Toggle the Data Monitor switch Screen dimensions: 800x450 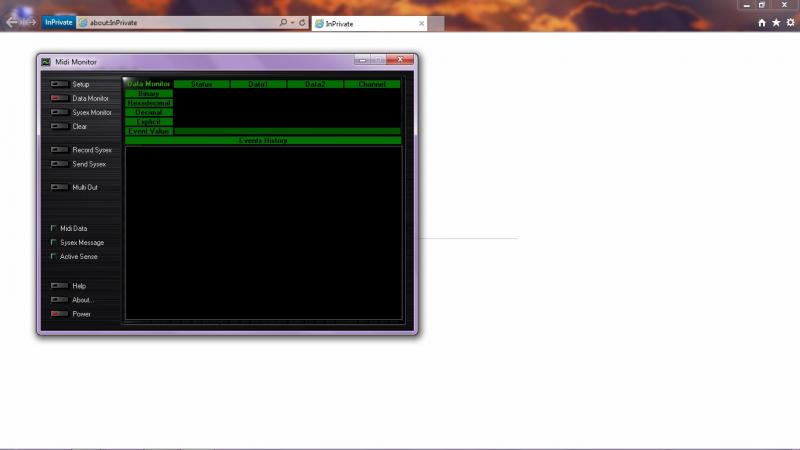click(x=59, y=98)
